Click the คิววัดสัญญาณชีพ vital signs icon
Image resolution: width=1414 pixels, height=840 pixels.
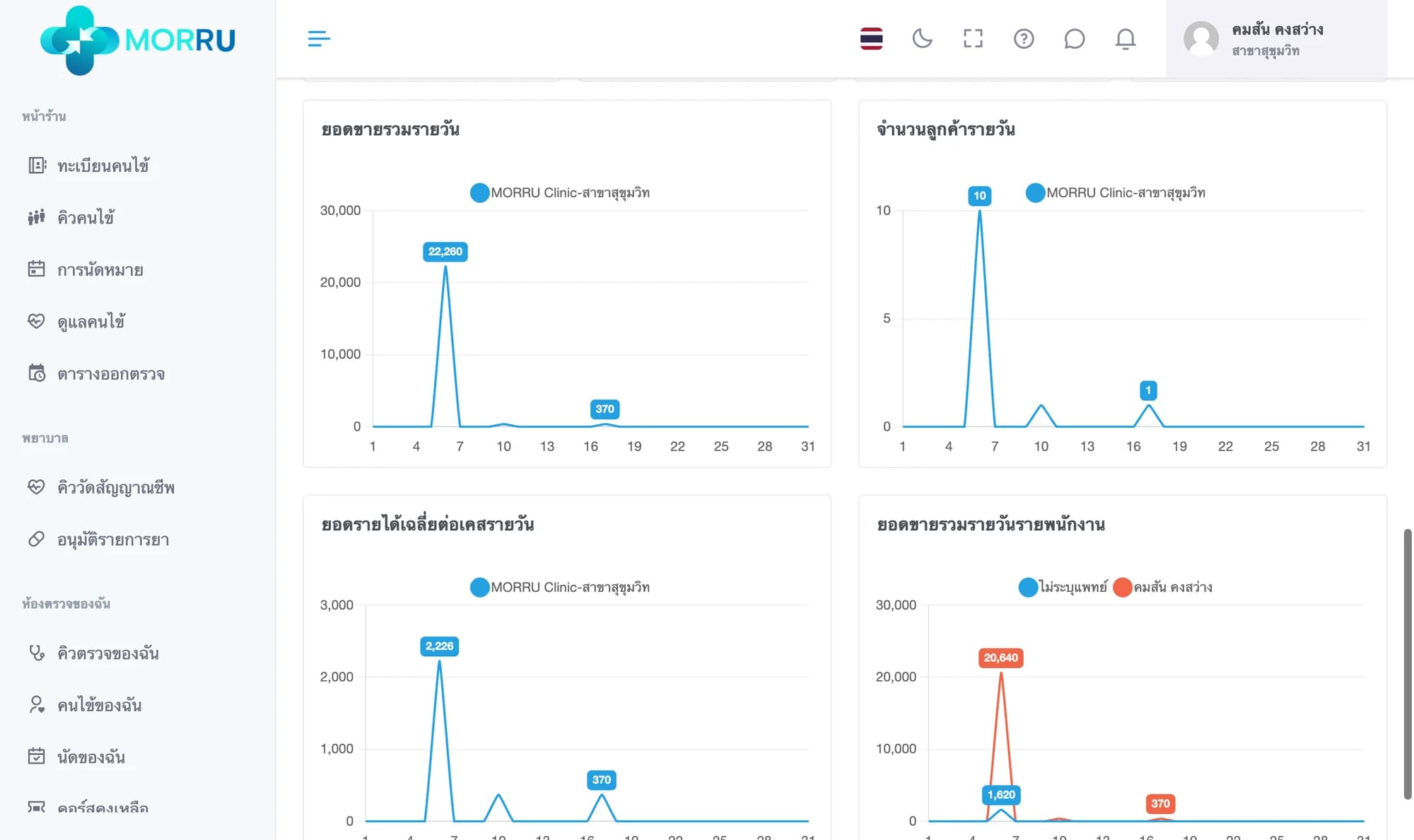click(36, 487)
